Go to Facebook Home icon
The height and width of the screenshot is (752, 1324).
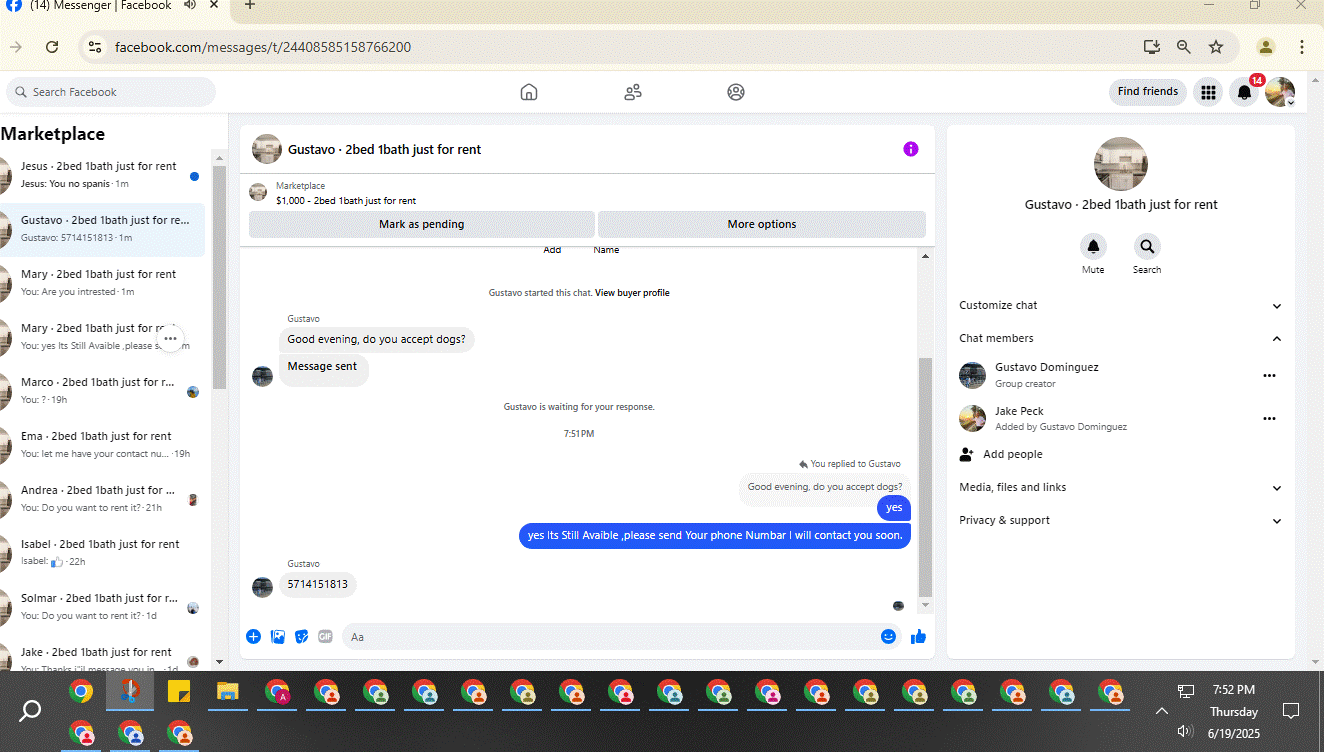pos(529,92)
